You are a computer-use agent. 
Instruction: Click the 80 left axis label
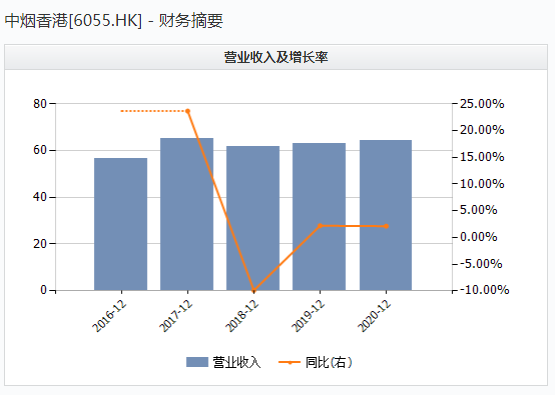[x=40, y=104]
